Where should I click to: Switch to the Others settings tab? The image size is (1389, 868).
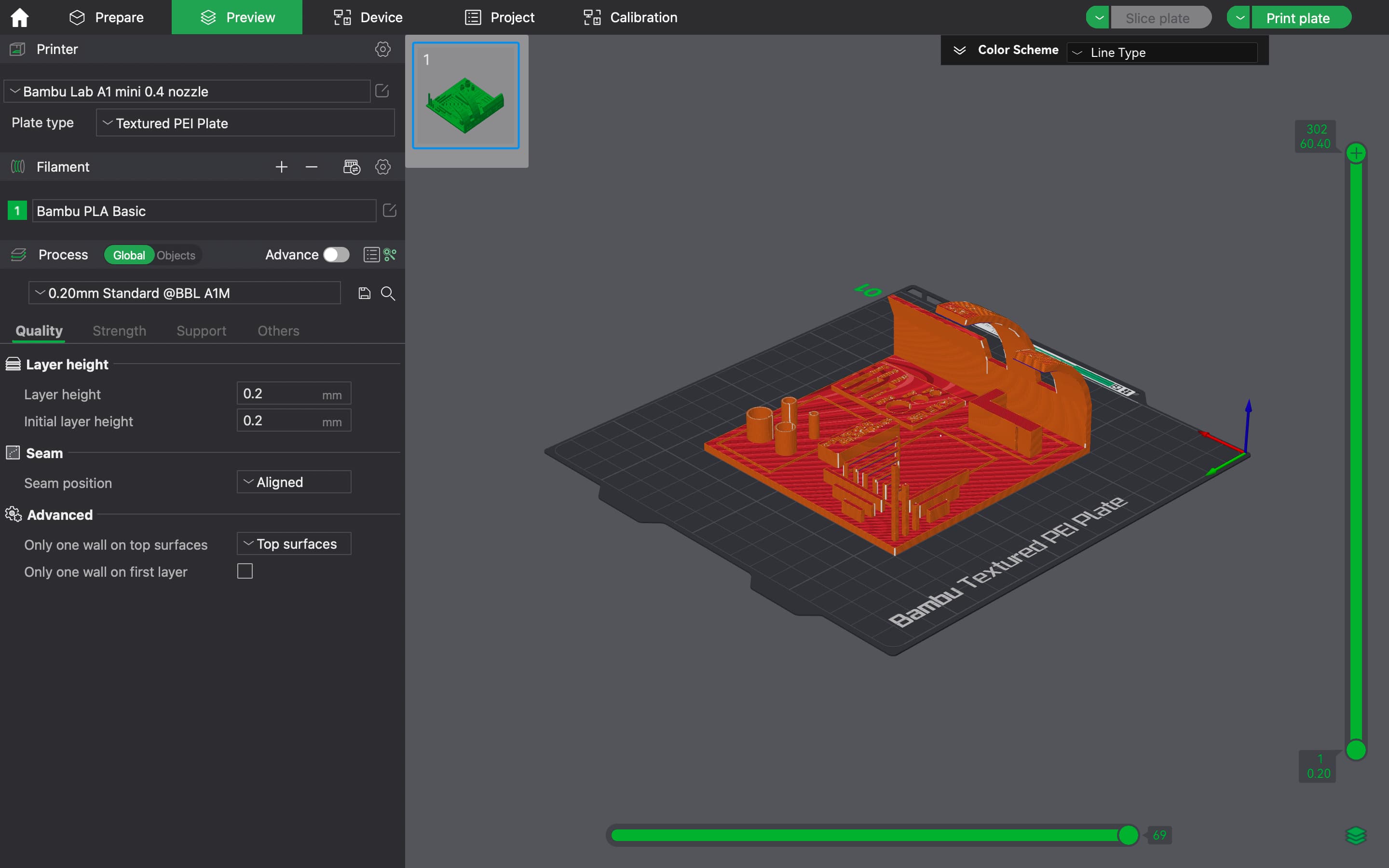coord(278,331)
